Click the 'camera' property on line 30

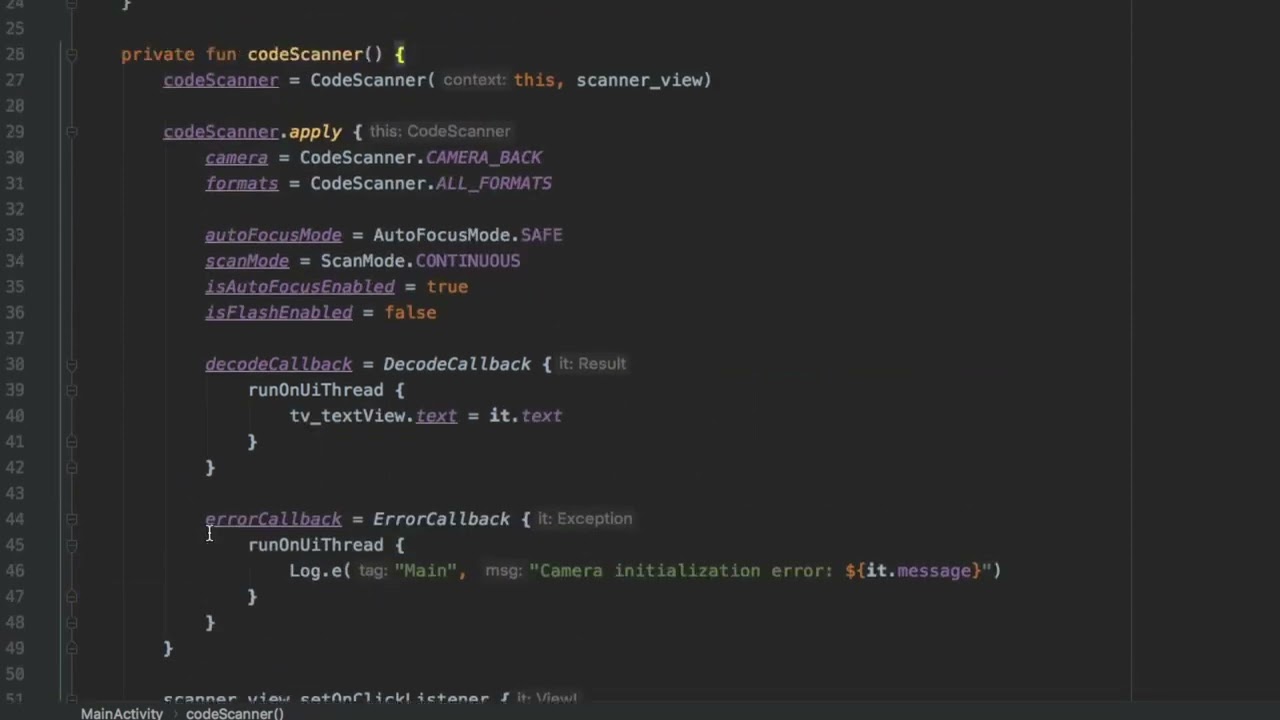[236, 158]
